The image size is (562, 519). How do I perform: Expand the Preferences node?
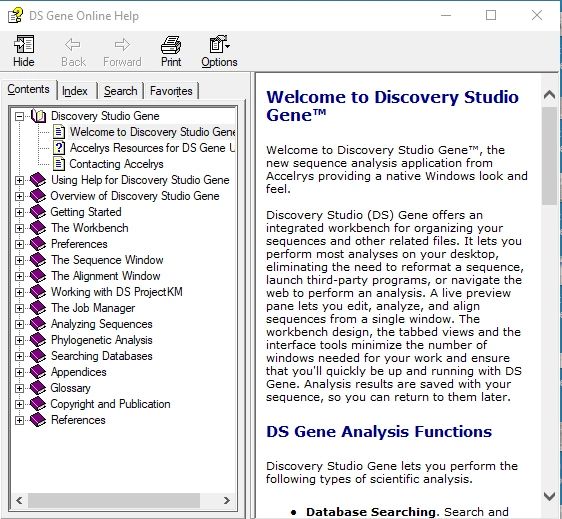[x=19, y=244]
